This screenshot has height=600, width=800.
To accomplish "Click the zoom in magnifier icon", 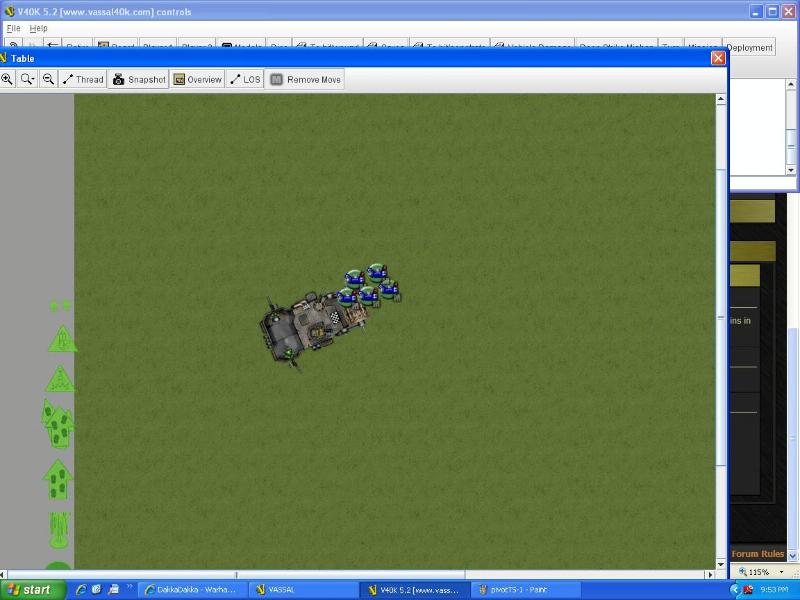I will (7, 79).
